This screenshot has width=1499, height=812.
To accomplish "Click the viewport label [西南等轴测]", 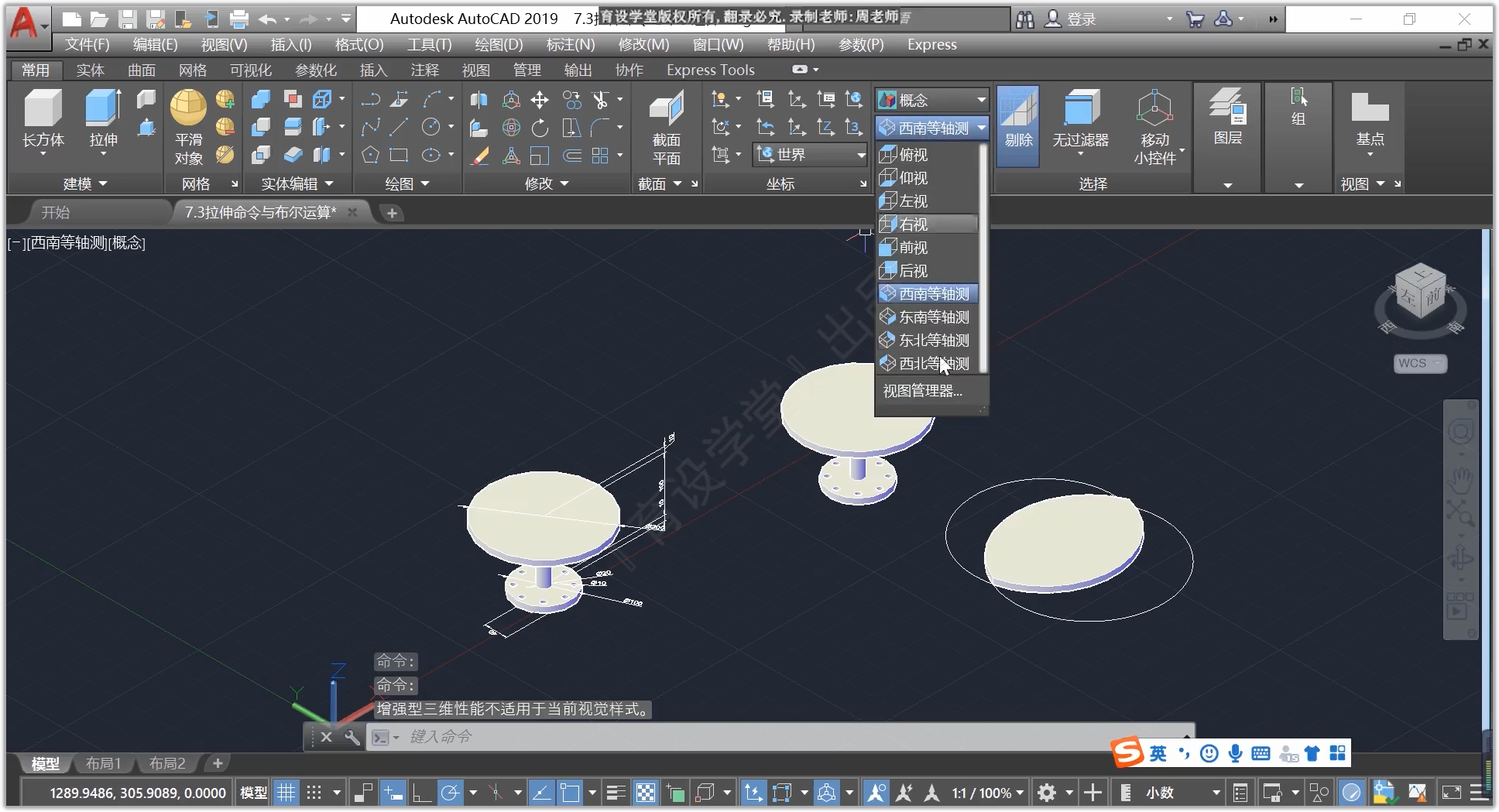I will [67, 243].
